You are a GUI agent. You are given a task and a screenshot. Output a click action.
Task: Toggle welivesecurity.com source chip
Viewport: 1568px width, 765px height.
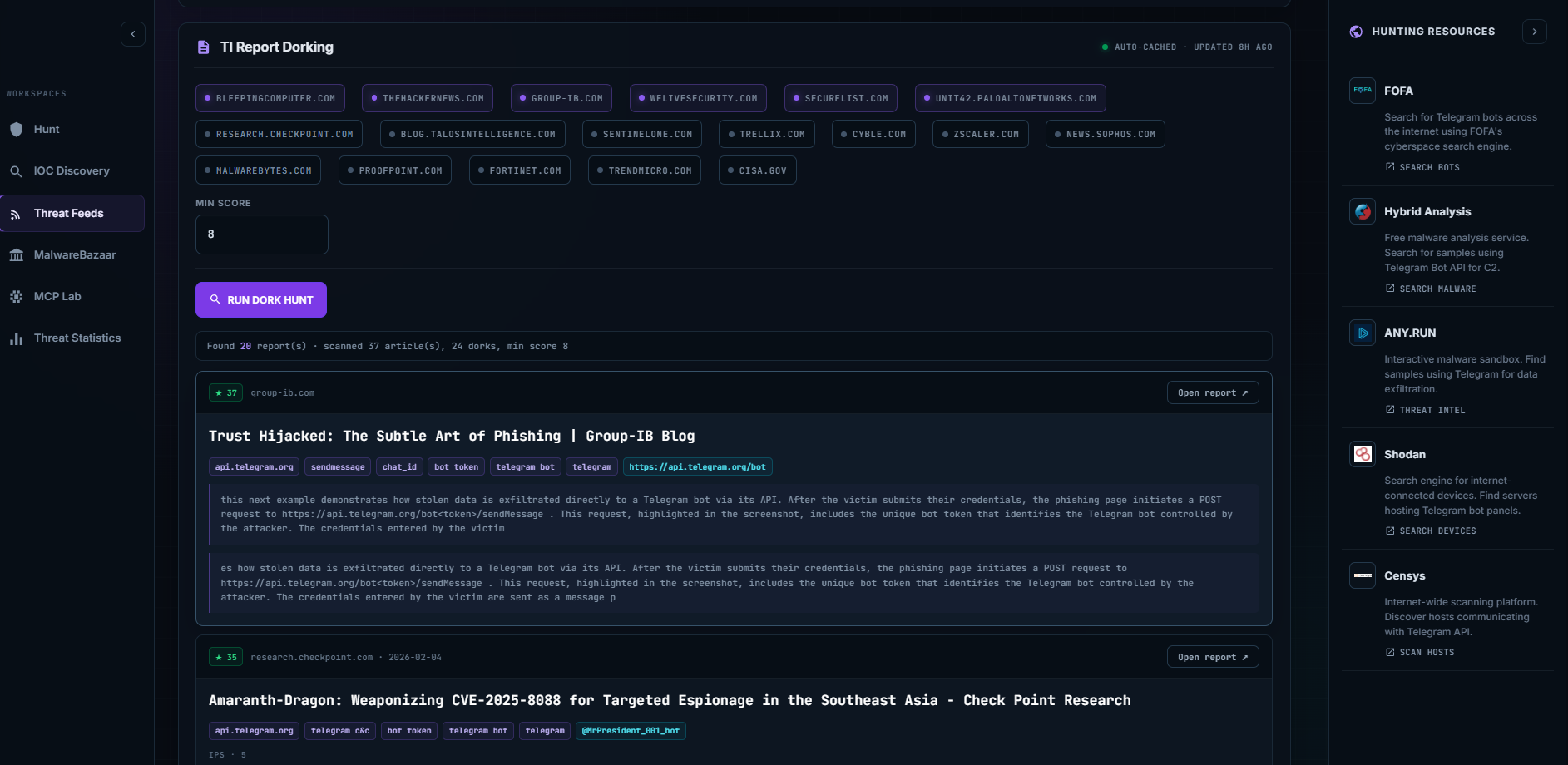pyautogui.click(x=698, y=98)
